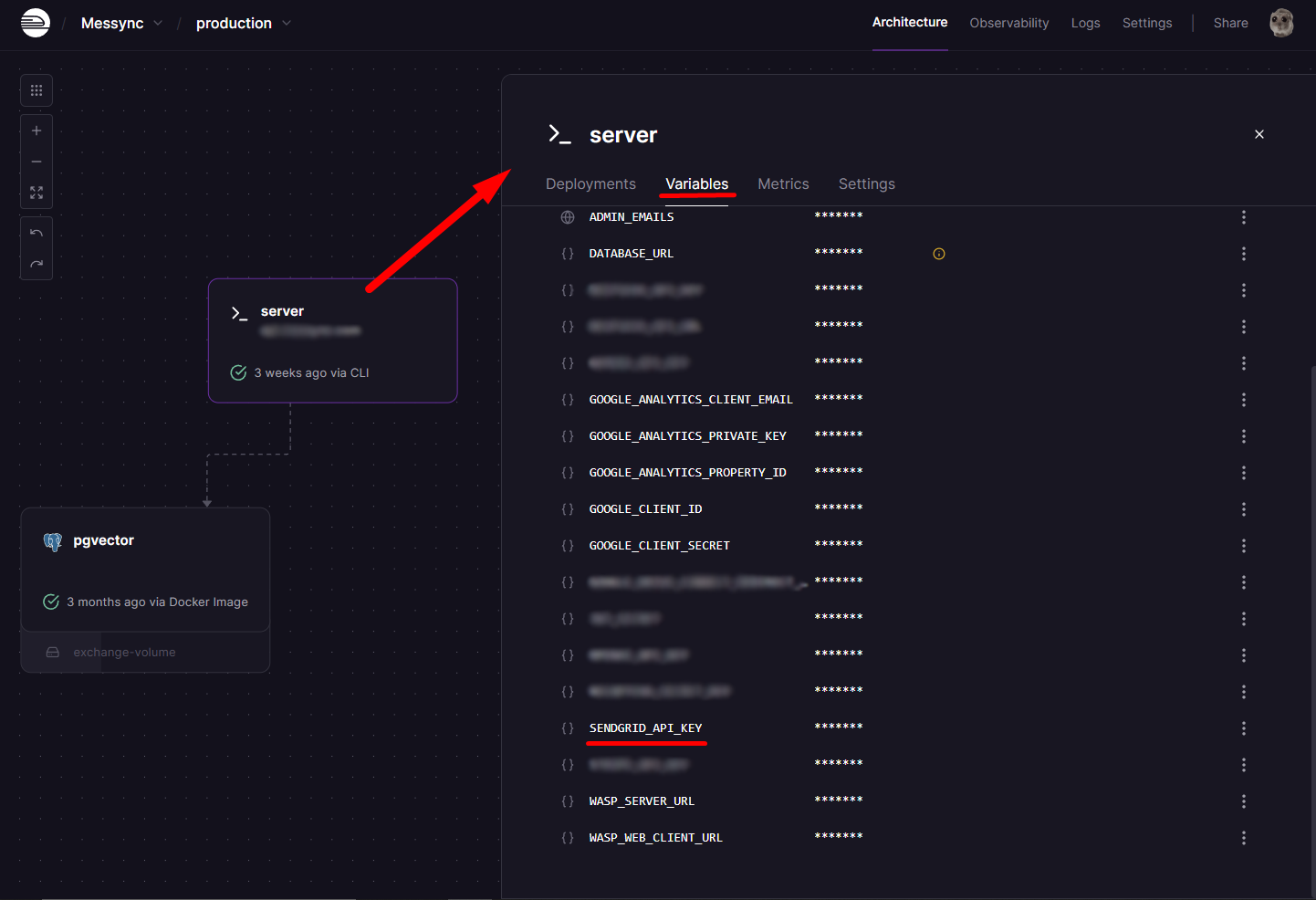Click the braces icon beside SENDGRID_API_KEY
Screen dimensions: 1316x900
coord(568,728)
